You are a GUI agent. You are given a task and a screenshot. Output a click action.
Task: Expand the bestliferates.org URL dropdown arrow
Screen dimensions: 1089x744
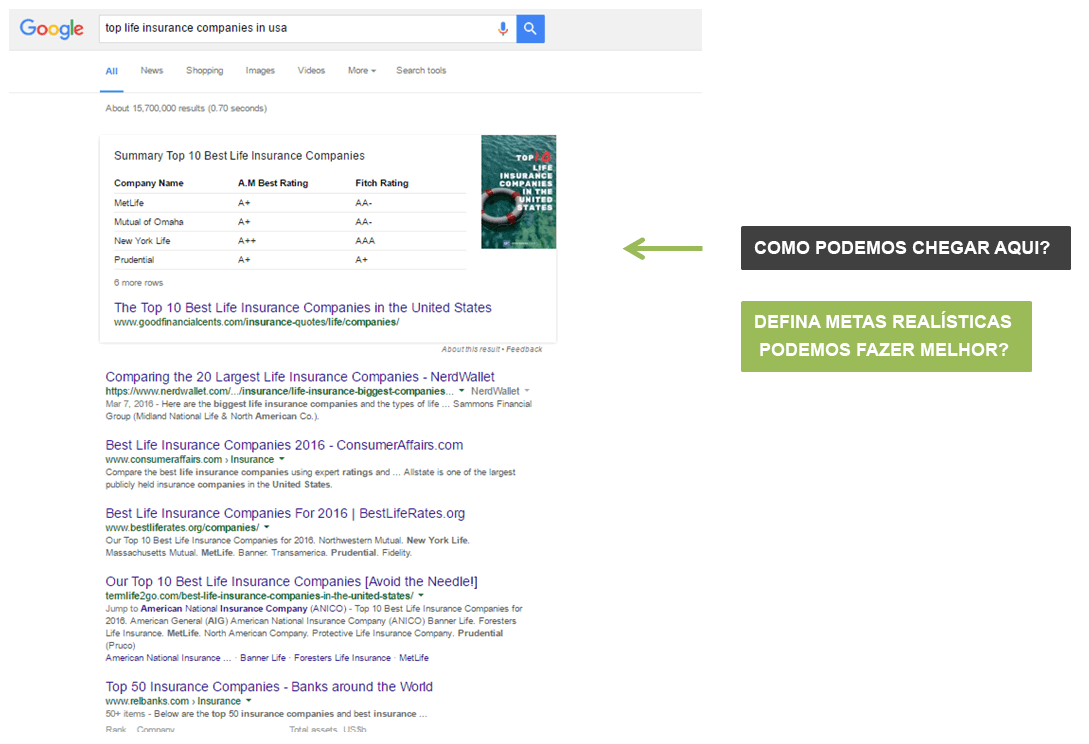click(267, 527)
